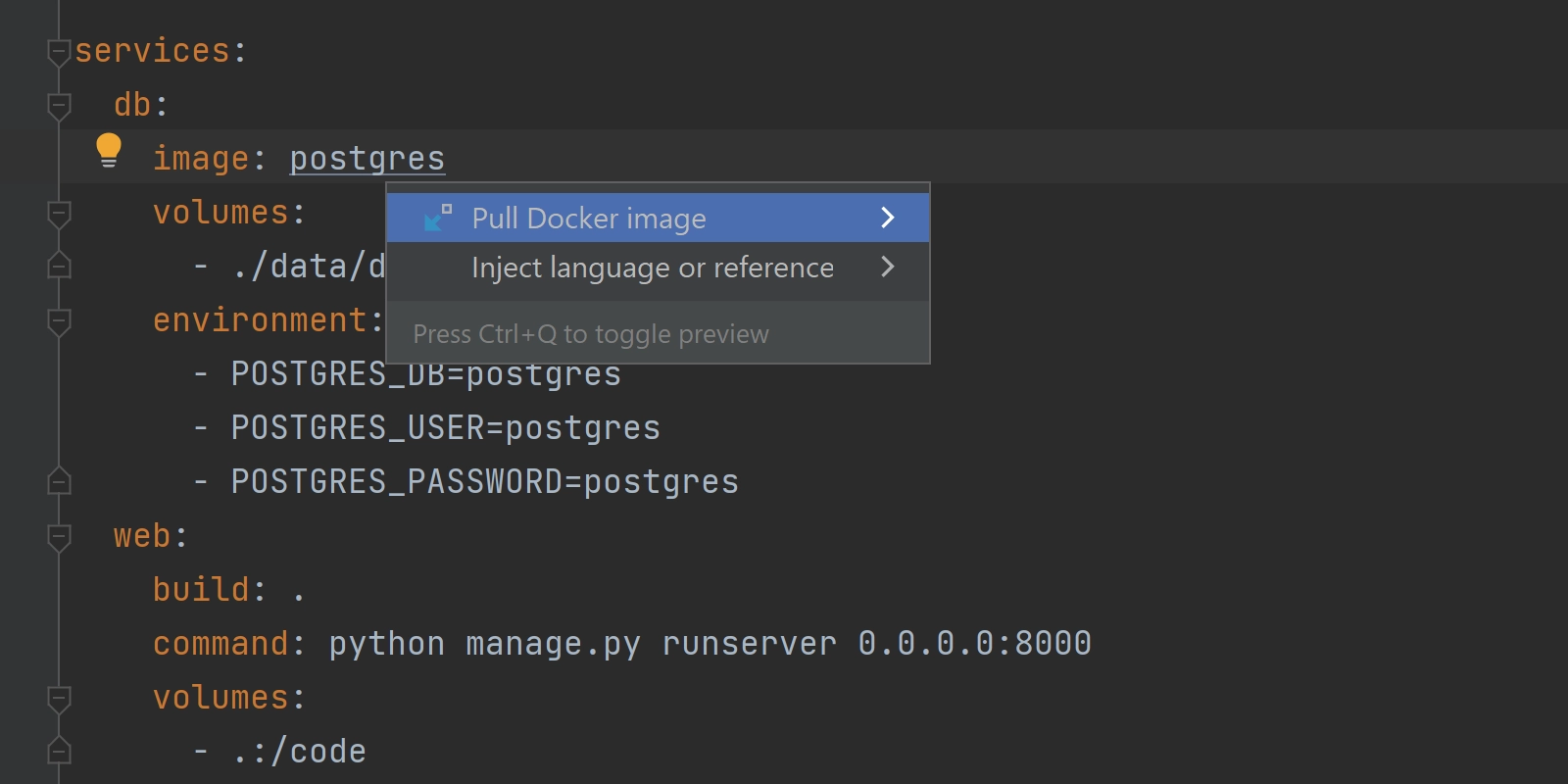The height and width of the screenshot is (784, 1568).
Task: Click the Ctrl+Q toggle preview hint
Action: point(591,334)
